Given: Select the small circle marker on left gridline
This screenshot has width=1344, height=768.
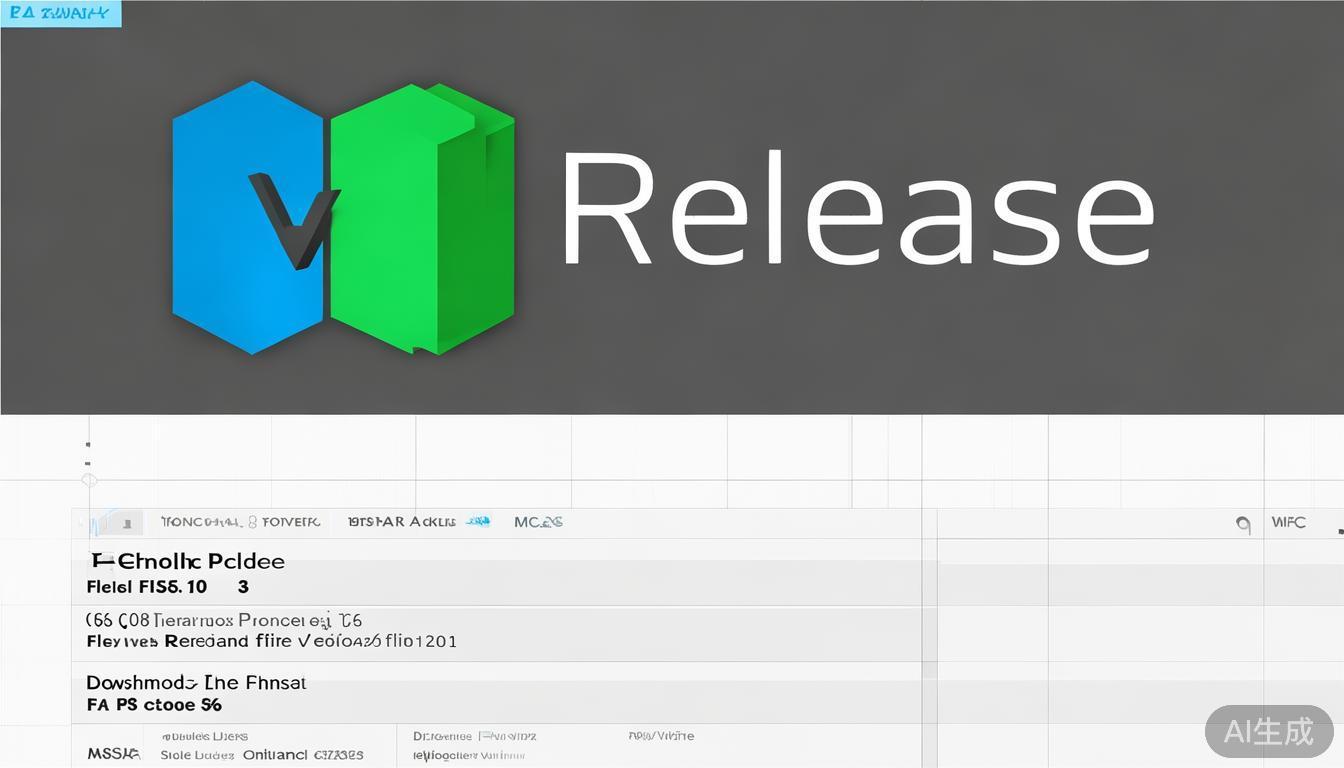Looking at the screenshot, I should [88, 480].
